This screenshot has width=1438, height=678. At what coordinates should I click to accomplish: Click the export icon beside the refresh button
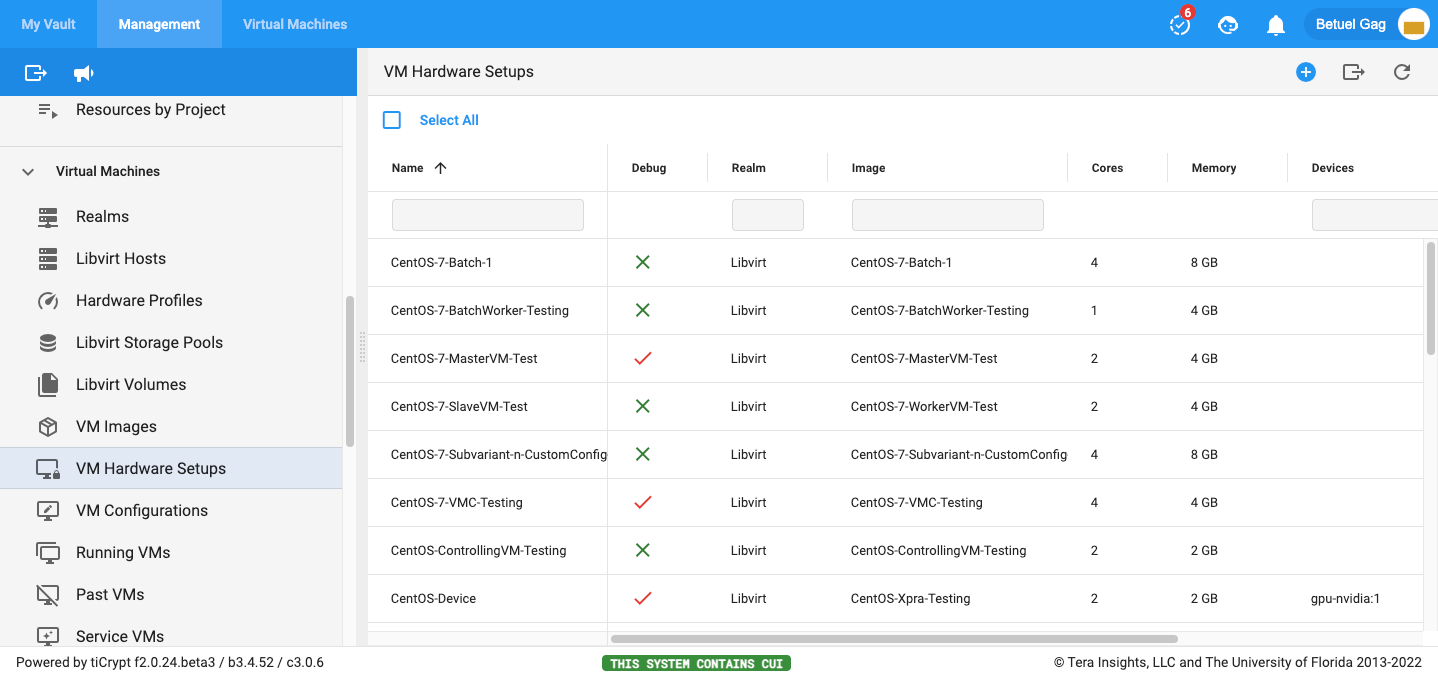click(1353, 72)
